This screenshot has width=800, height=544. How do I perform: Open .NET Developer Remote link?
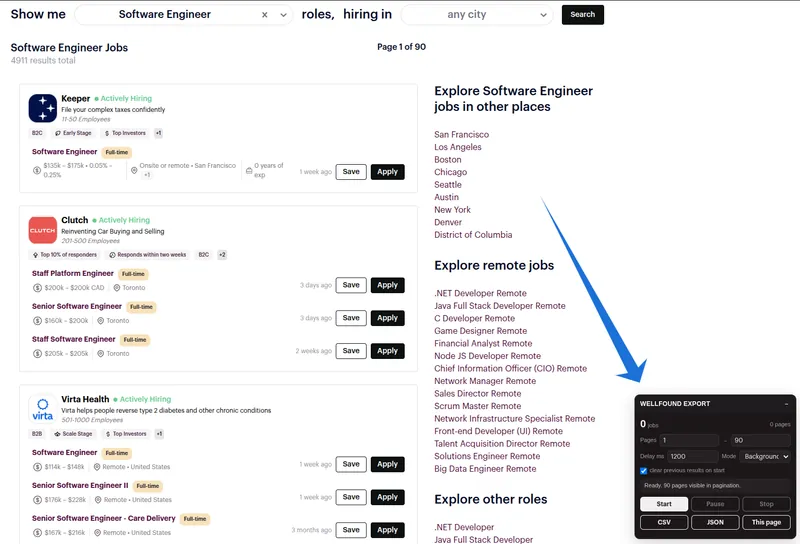point(480,293)
